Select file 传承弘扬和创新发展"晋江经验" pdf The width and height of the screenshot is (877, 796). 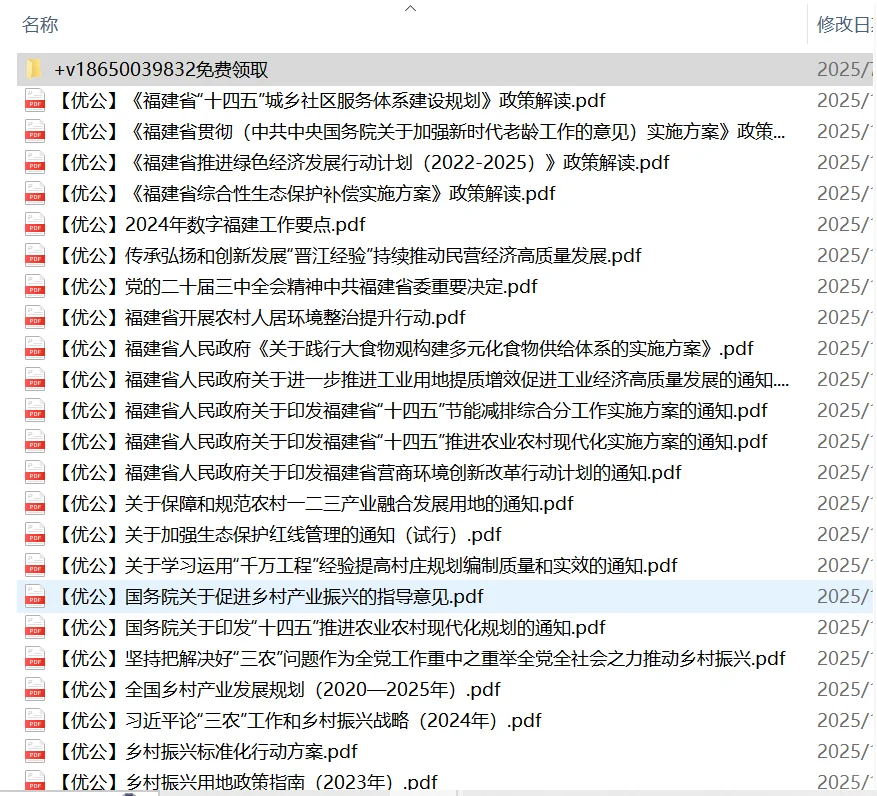click(x=350, y=256)
